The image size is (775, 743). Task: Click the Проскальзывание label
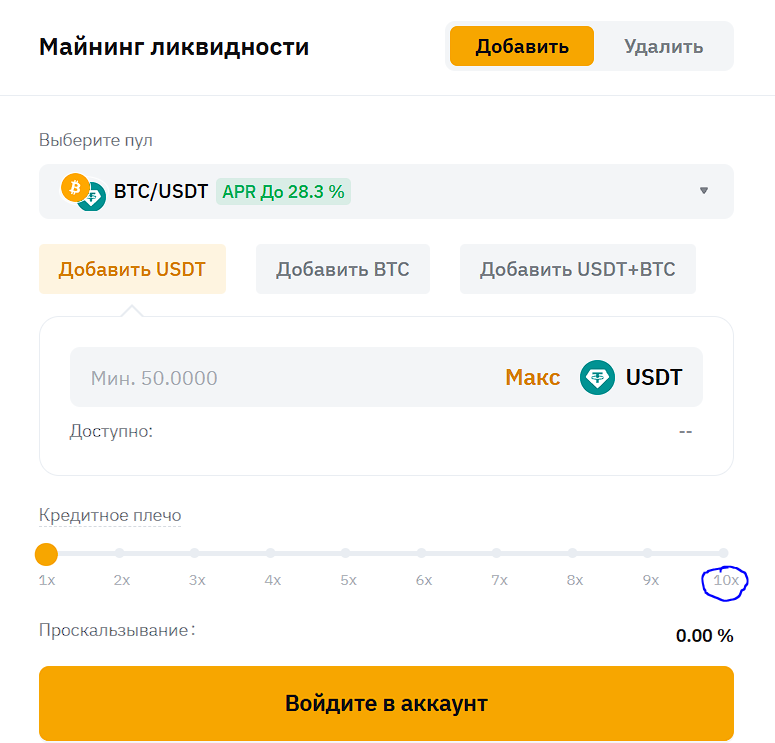click(114, 631)
